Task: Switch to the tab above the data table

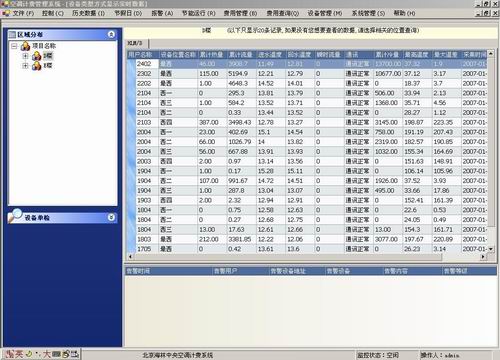Action: pos(135,43)
